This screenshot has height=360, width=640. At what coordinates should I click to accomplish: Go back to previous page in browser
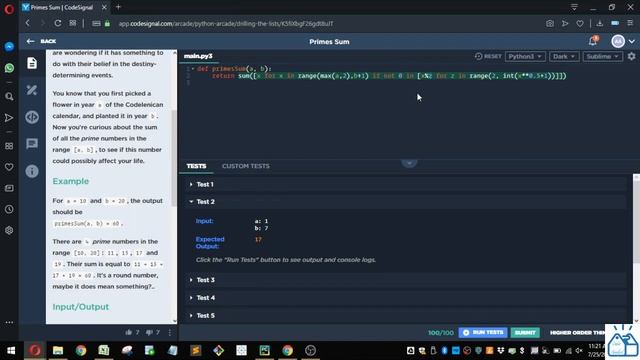click(x=28, y=23)
